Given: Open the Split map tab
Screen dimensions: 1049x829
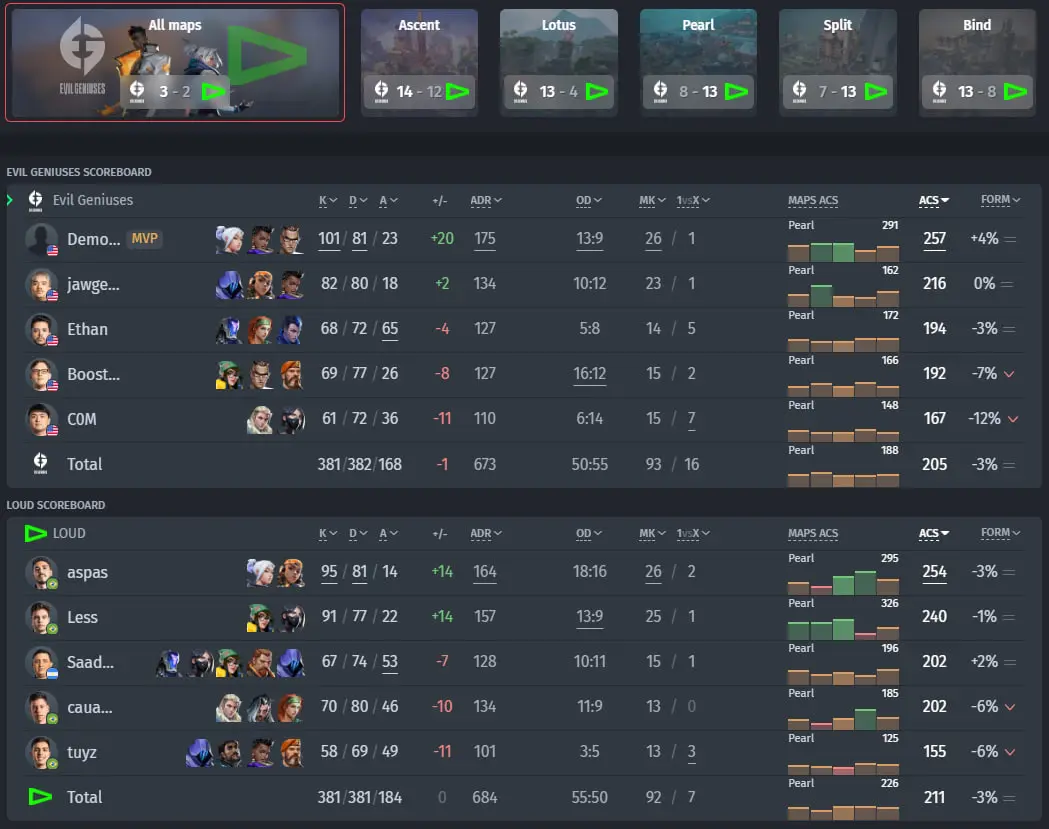Looking at the screenshot, I should (x=838, y=62).
